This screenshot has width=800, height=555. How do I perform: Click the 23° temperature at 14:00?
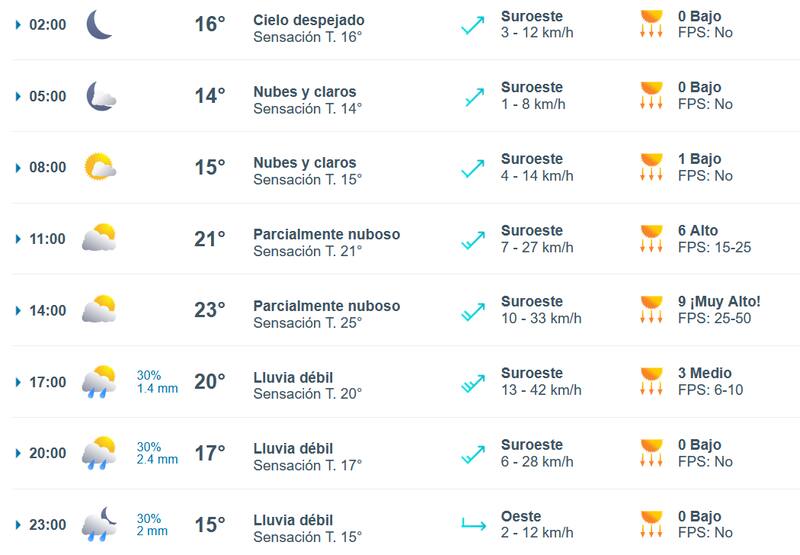[209, 310]
